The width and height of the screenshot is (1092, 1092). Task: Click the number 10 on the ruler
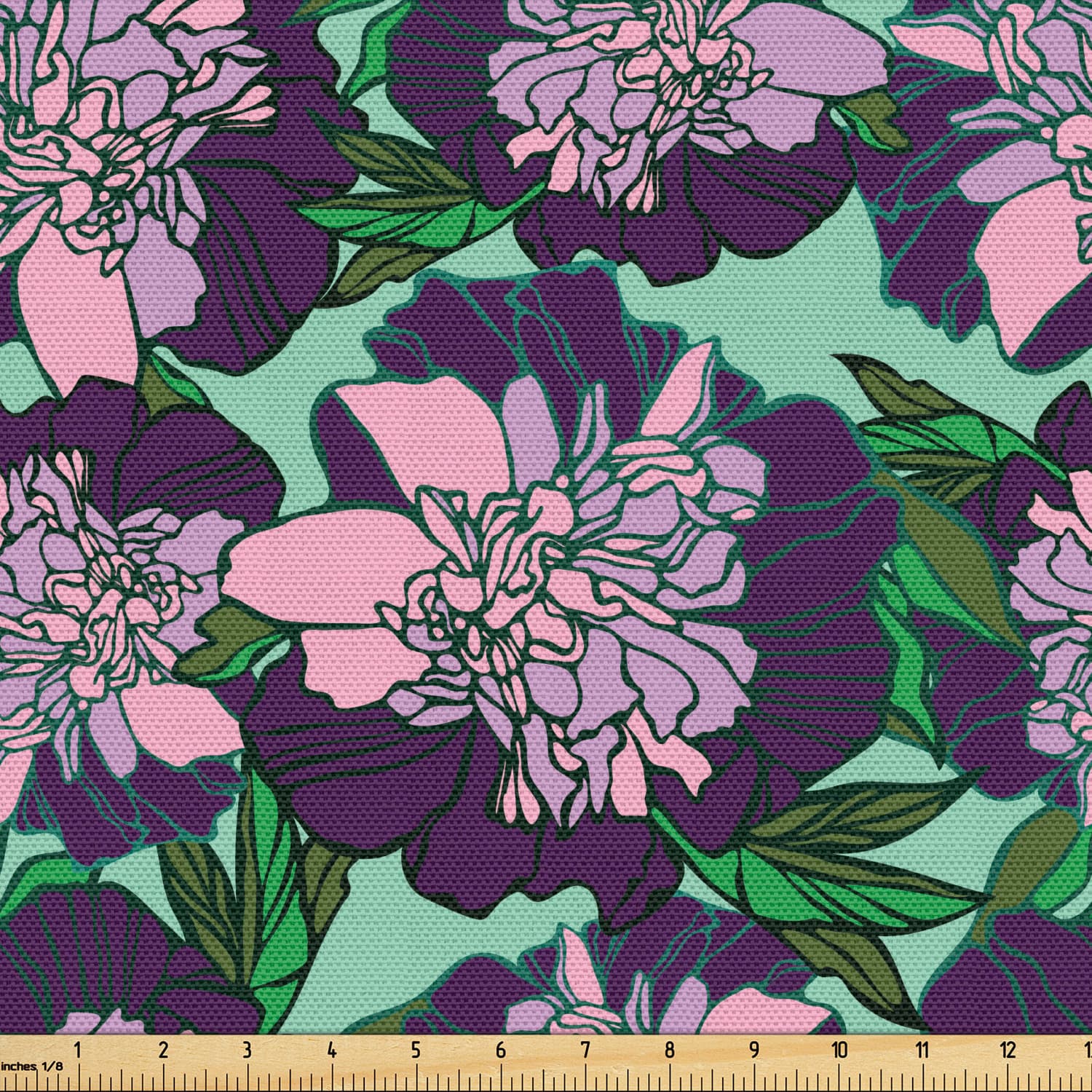839,1049
